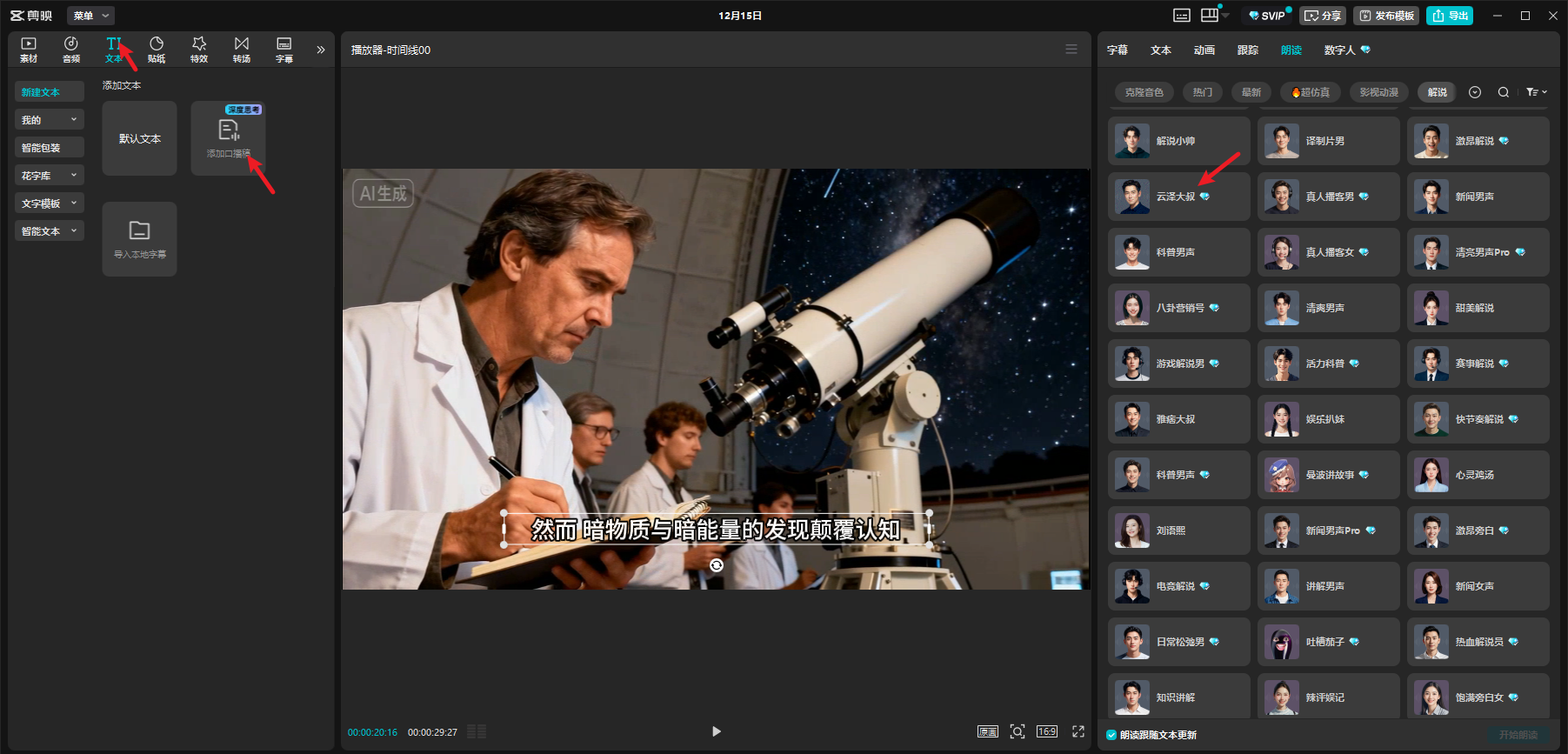The width and height of the screenshot is (1568, 754).
Task: Click the search icon in voice panel
Action: 1503,92
